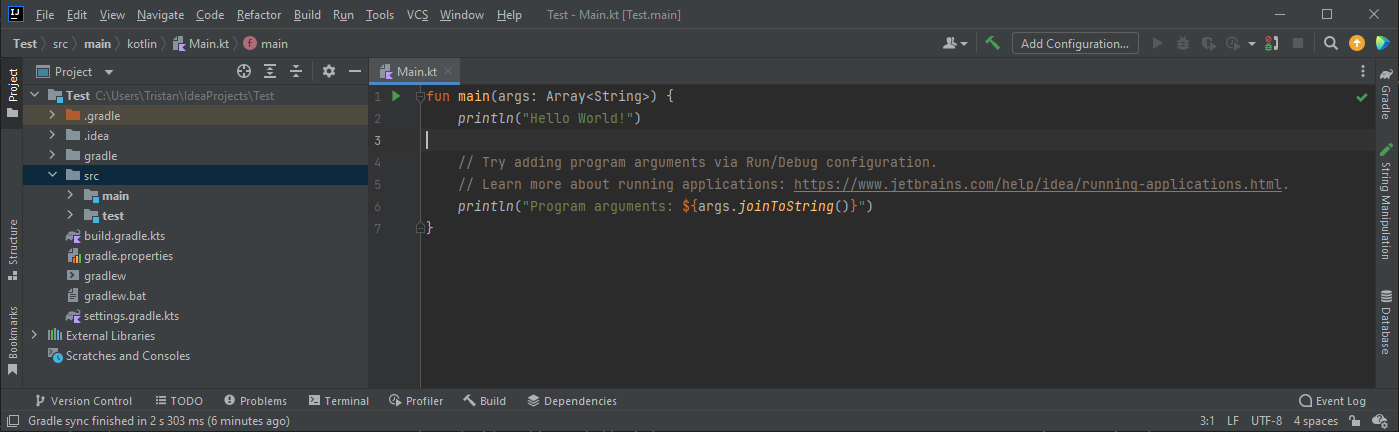This screenshot has height=432, width=1399.
Task: Open the Terminal tab in bottom bar
Action: coord(339,401)
